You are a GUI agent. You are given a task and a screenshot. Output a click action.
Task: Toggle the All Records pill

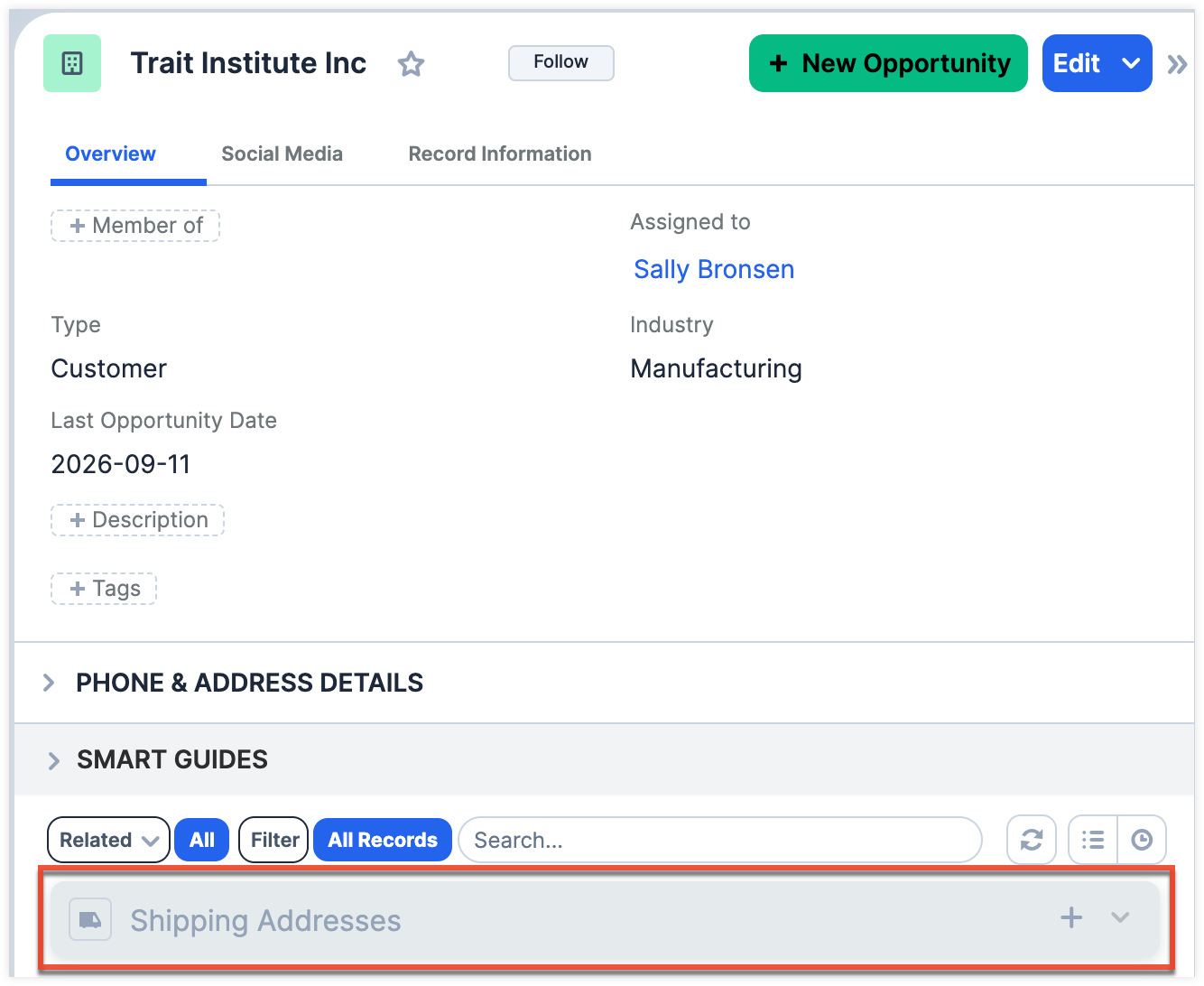pyautogui.click(x=383, y=840)
